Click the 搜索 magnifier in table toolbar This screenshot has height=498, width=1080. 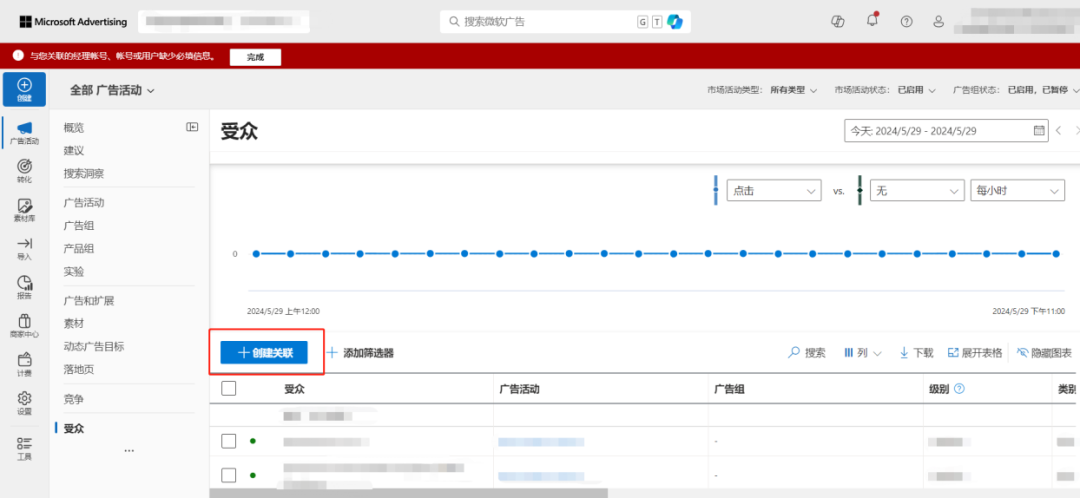pyautogui.click(x=807, y=353)
